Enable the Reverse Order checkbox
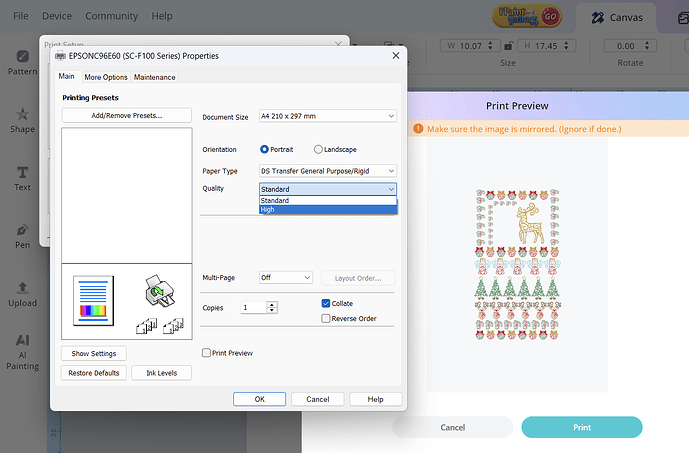 [x=326, y=318]
